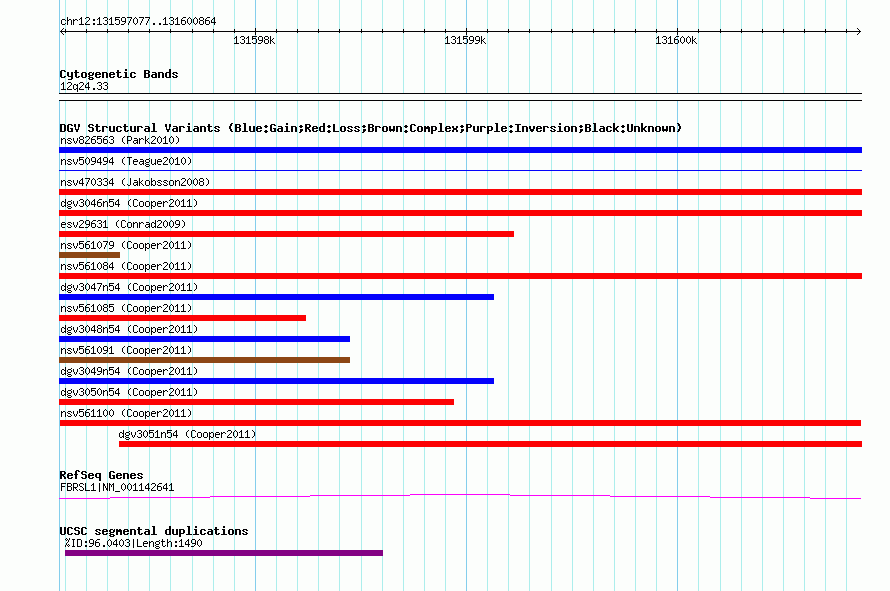Screen dimensions: 890x591
Task: Select the magenta FBRSL1 gene line
Action: [460, 497]
